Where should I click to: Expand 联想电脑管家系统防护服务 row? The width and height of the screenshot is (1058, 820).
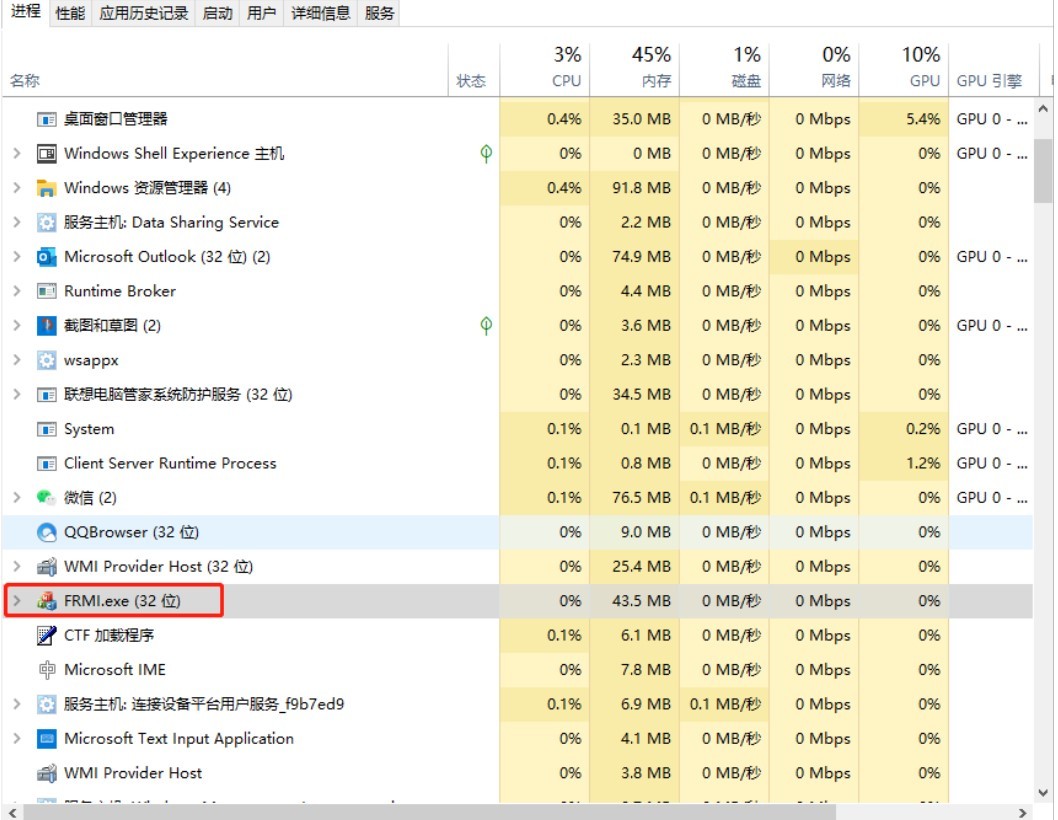click(x=17, y=395)
